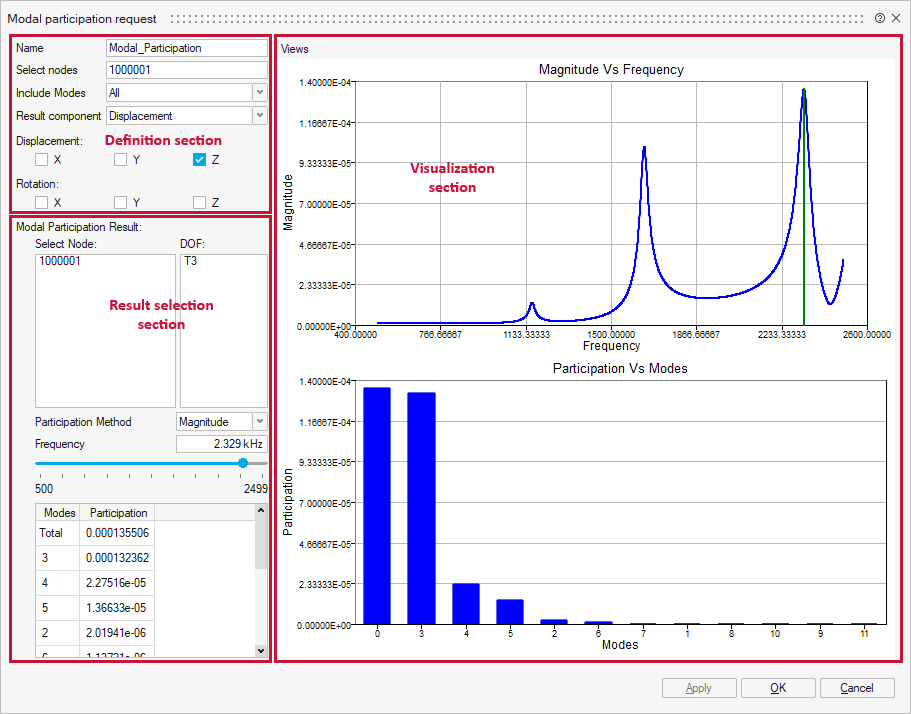
Task: Enable Displacement X checkbox
Action: [41, 160]
